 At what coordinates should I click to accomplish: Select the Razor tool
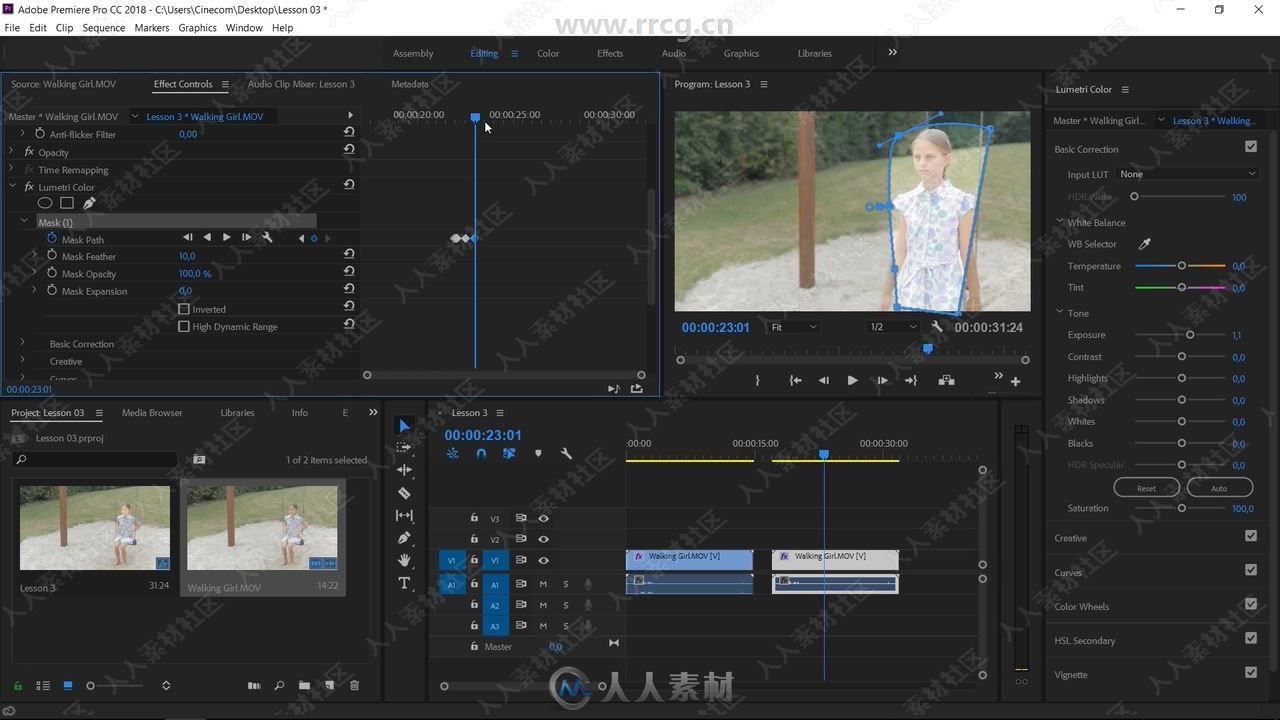tap(404, 493)
